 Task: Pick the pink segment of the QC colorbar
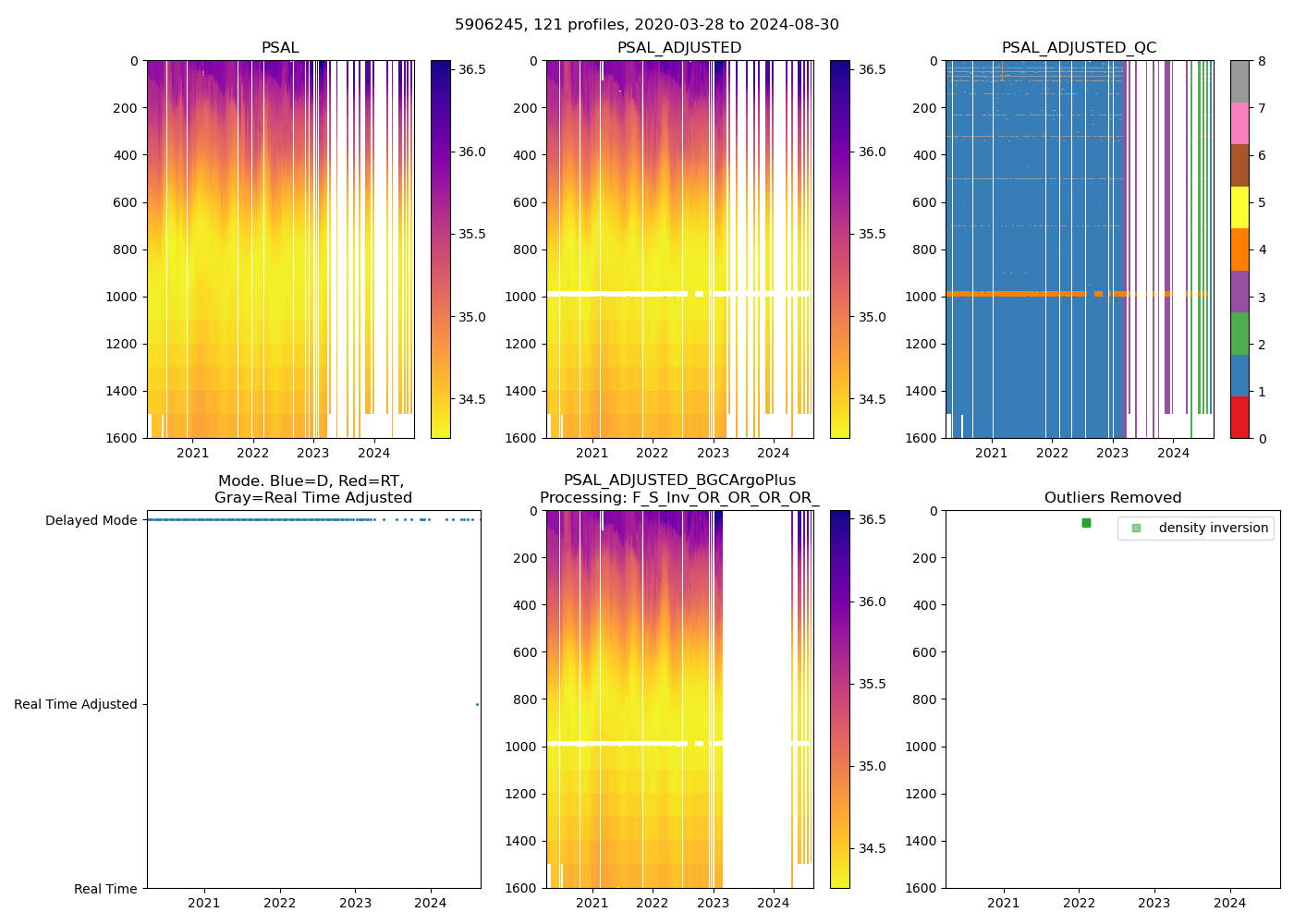1239,123
